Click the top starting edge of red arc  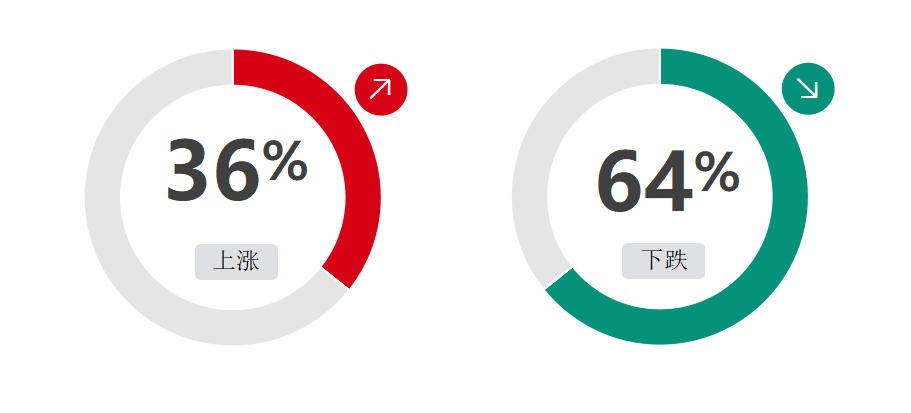tap(234, 67)
